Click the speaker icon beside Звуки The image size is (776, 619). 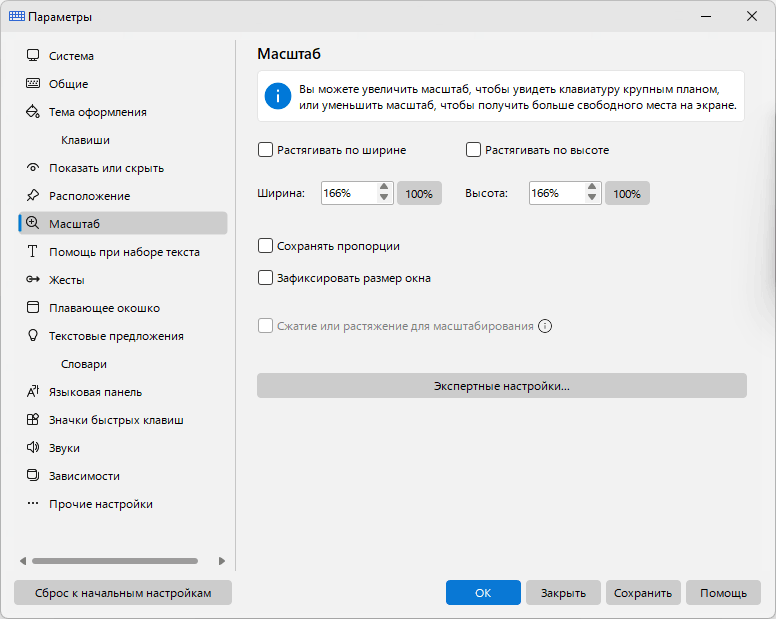[x=33, y=447]
